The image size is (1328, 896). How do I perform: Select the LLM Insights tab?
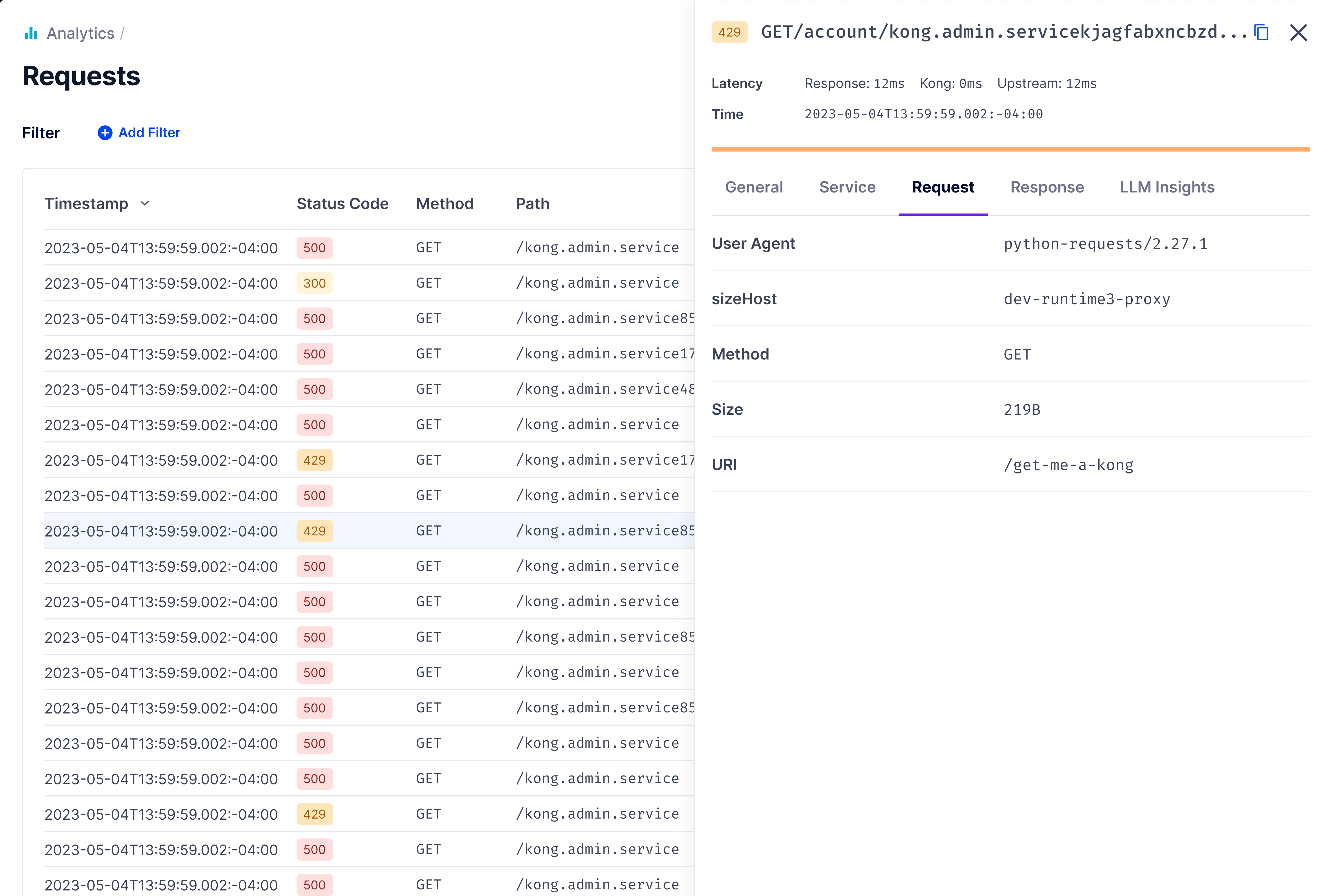[x=1166, y=187]
